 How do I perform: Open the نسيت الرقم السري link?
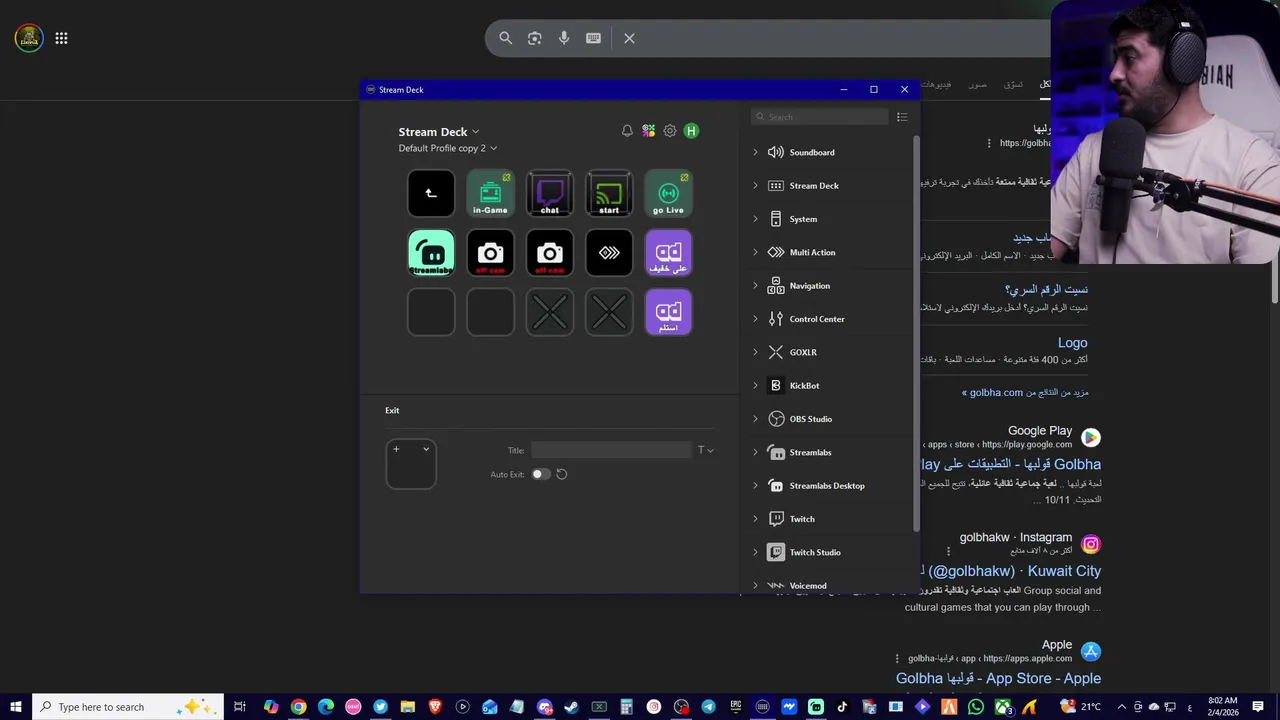(1046, 289)
